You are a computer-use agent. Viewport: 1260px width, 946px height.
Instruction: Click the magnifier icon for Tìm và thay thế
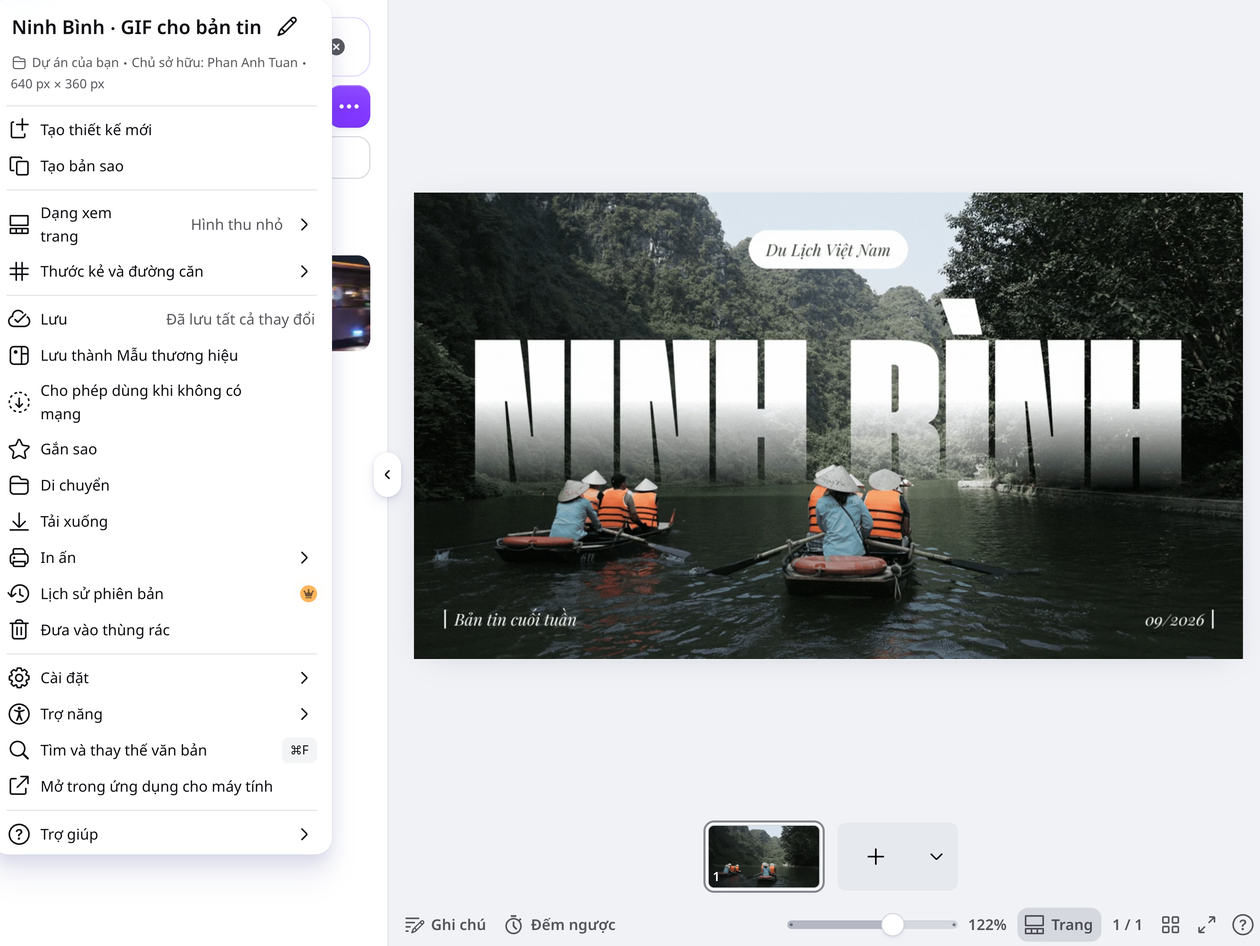click(x=19, y=750)
